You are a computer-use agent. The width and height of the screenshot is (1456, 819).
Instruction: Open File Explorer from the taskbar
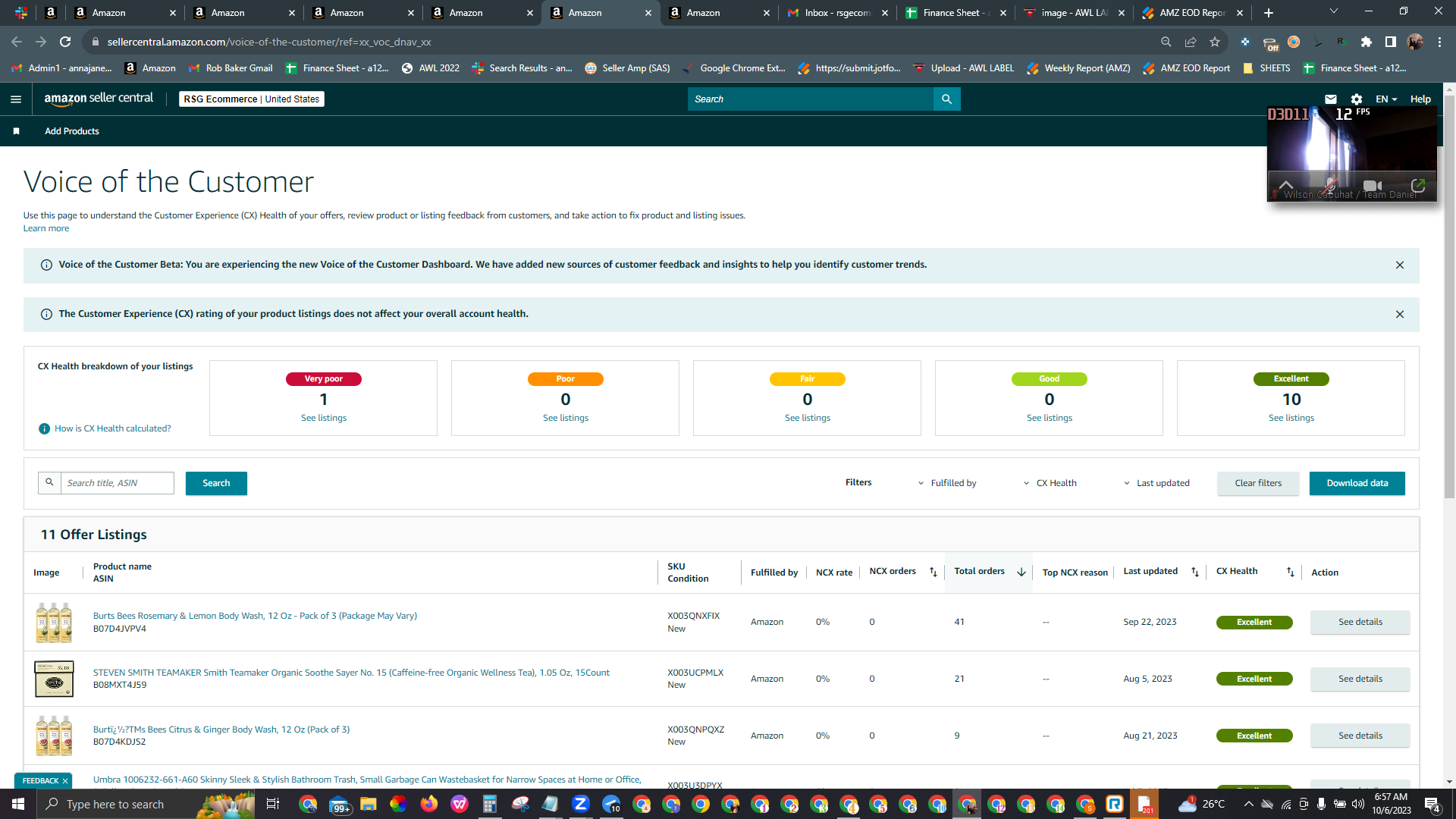[x=369, y=804]
